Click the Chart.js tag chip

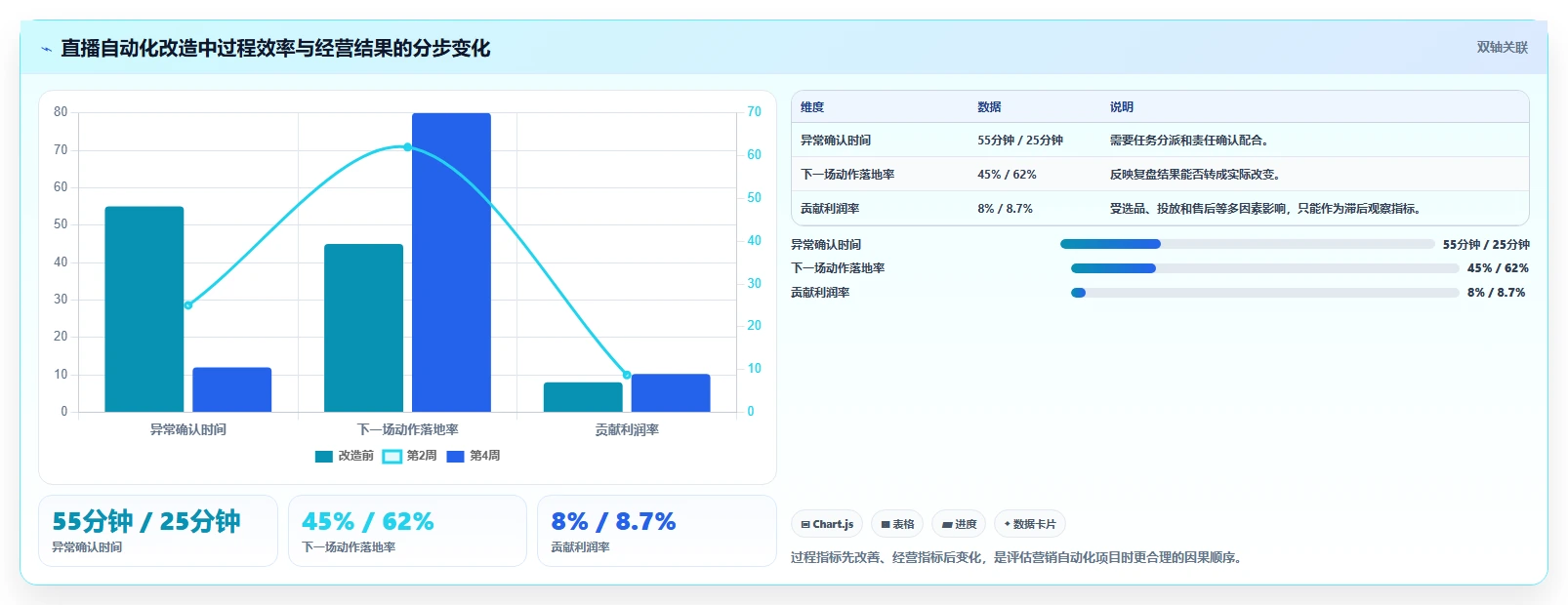point(827,524)
